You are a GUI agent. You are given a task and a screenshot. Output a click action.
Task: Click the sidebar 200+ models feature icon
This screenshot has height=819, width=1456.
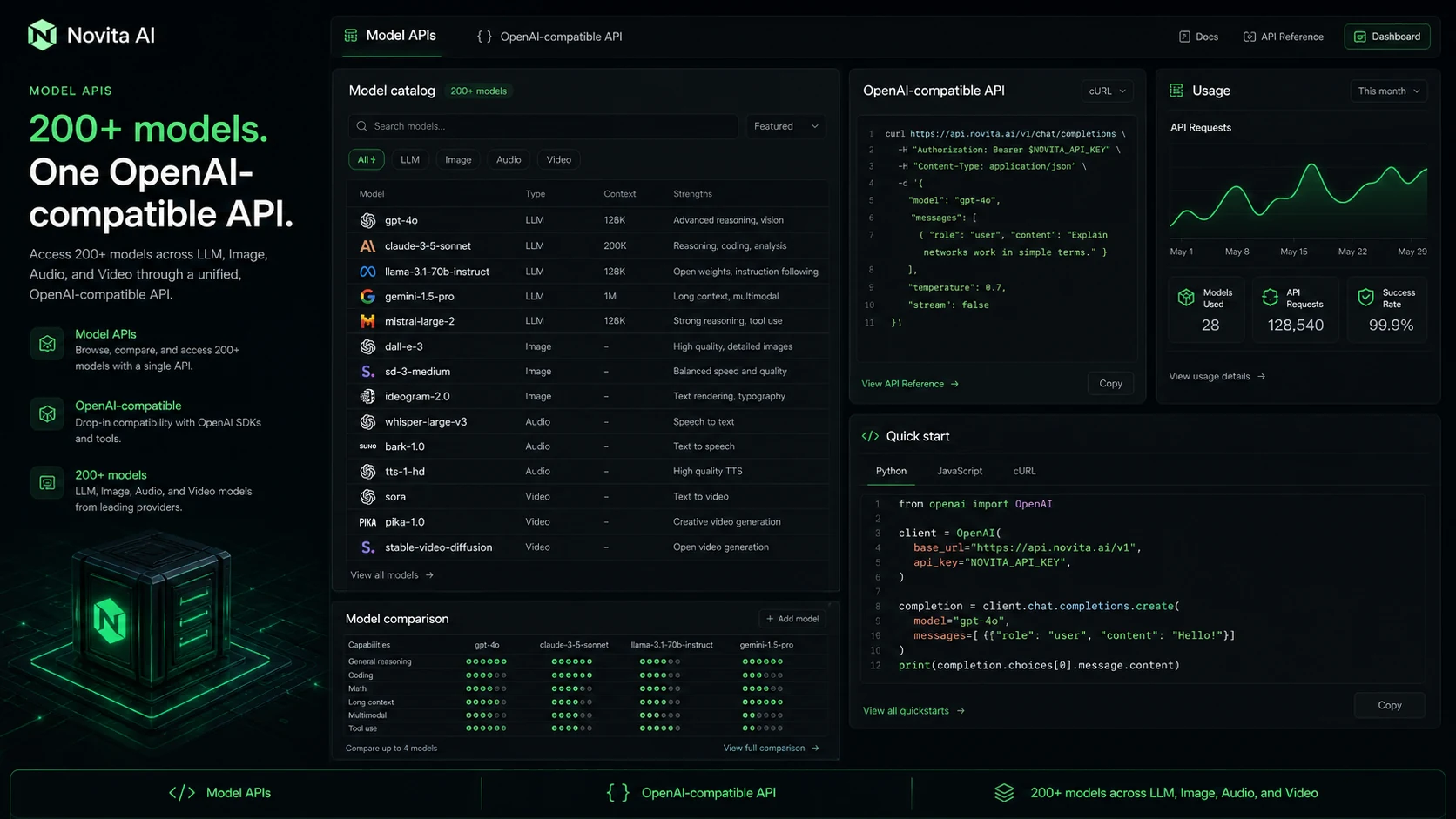47,483
